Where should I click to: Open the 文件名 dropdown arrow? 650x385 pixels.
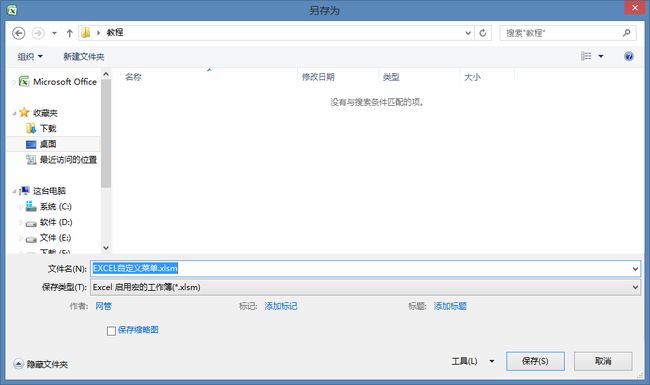pos(635,269)
